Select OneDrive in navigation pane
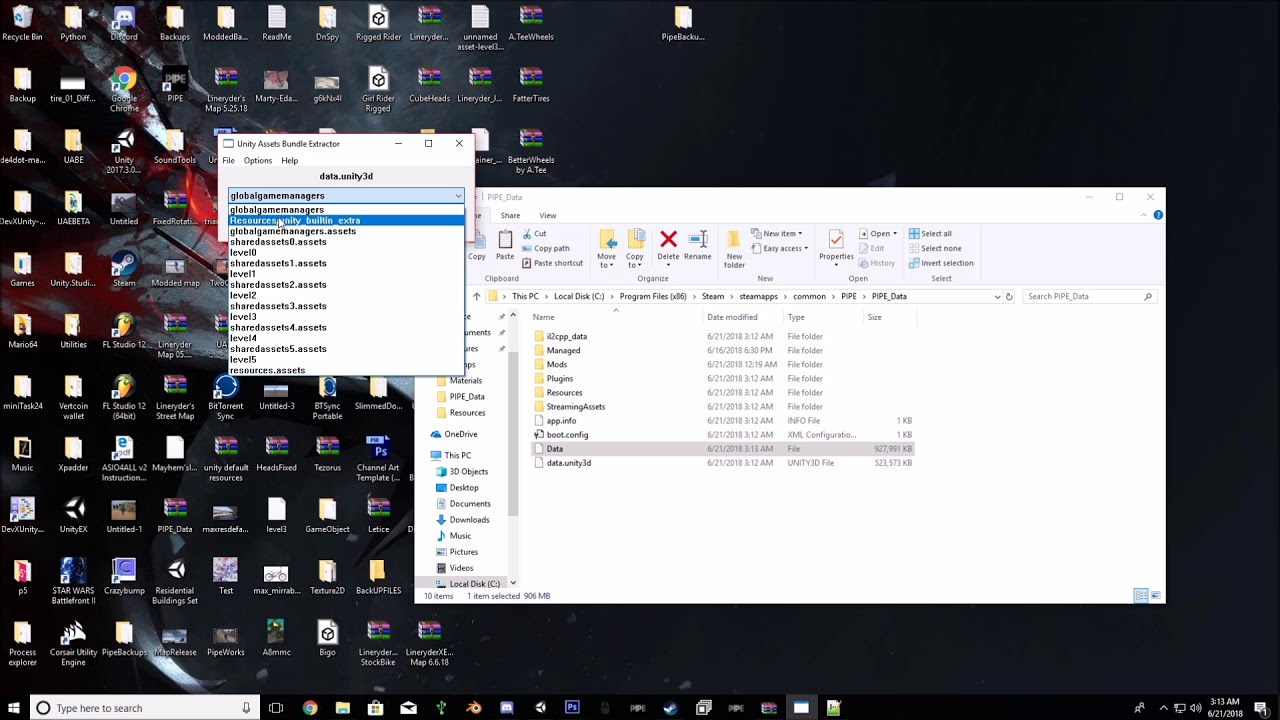This screenshot has width=1280, height=720. [x=461, y=434]
